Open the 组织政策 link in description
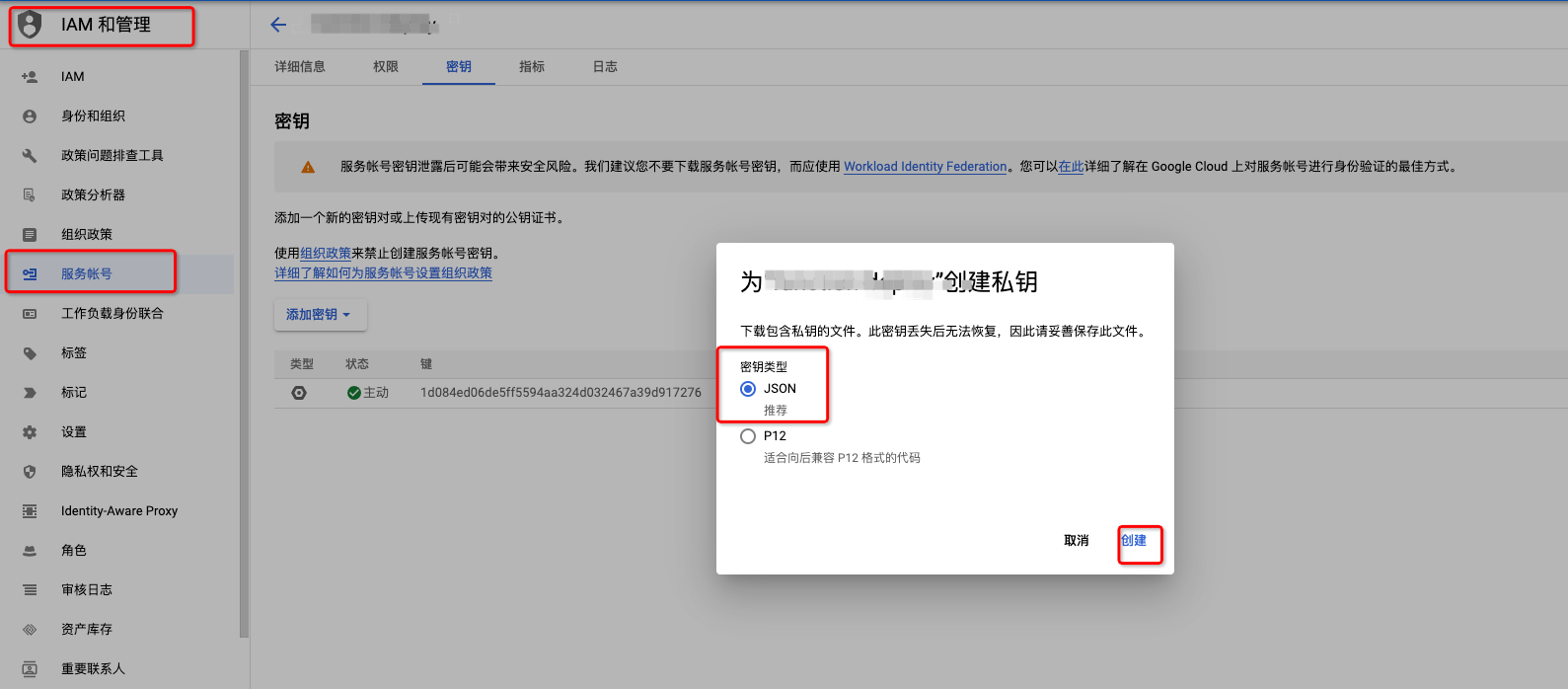This screenshot has height=689, width=1568. click(326, 254)
